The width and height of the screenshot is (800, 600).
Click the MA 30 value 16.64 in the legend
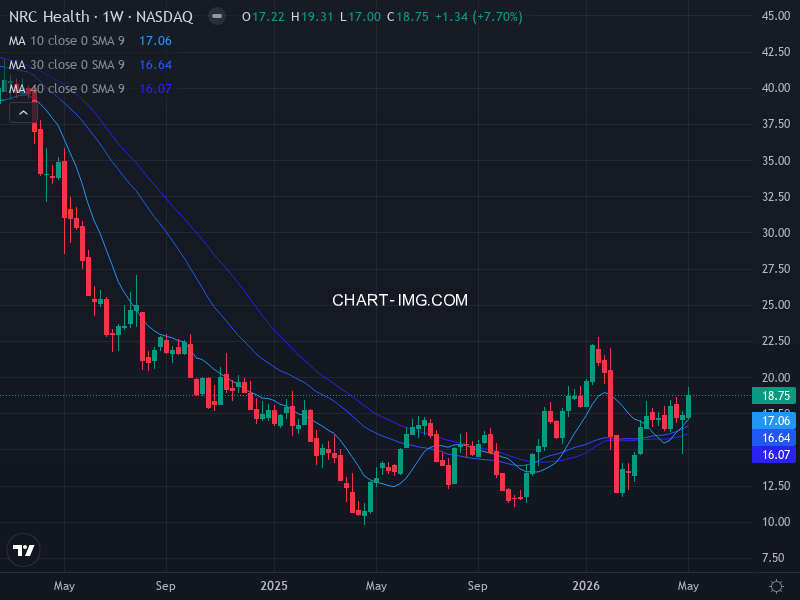tap(156, 65)
